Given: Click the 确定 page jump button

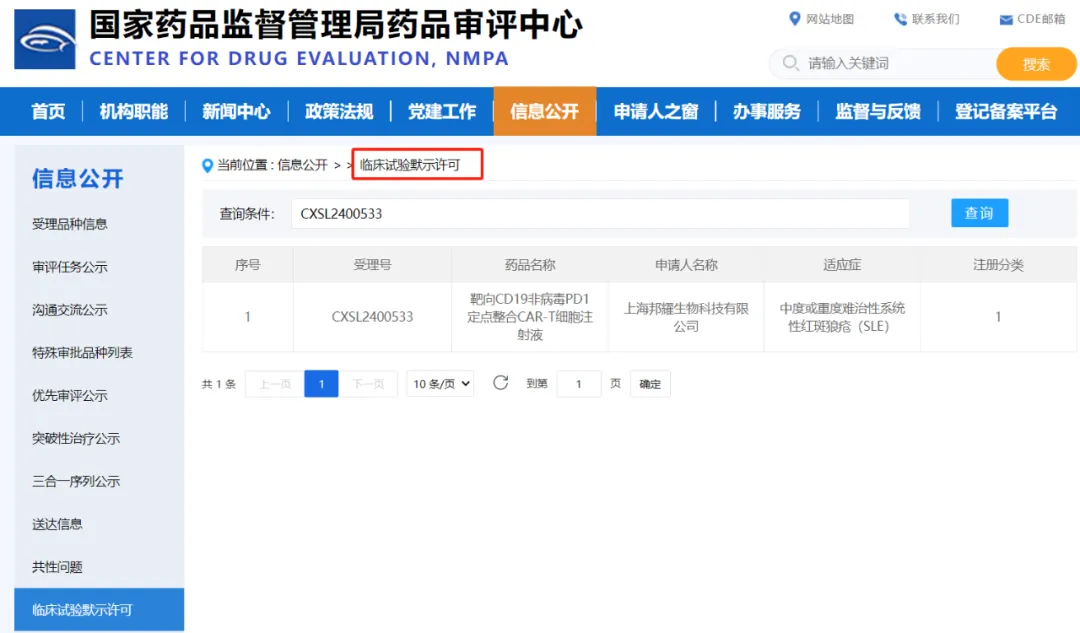Looking at the screenshot, I should pyautogui.click(x=650, y=384).
